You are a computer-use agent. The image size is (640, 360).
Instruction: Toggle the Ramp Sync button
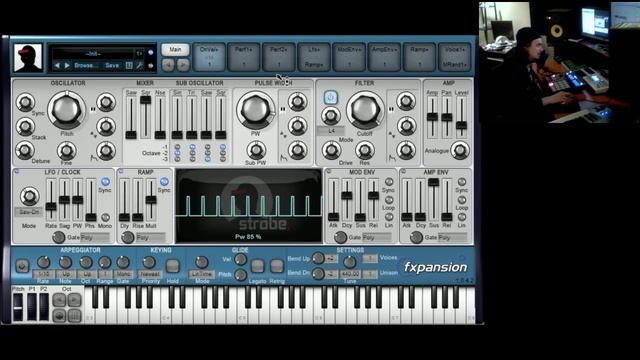coord(164,182)
